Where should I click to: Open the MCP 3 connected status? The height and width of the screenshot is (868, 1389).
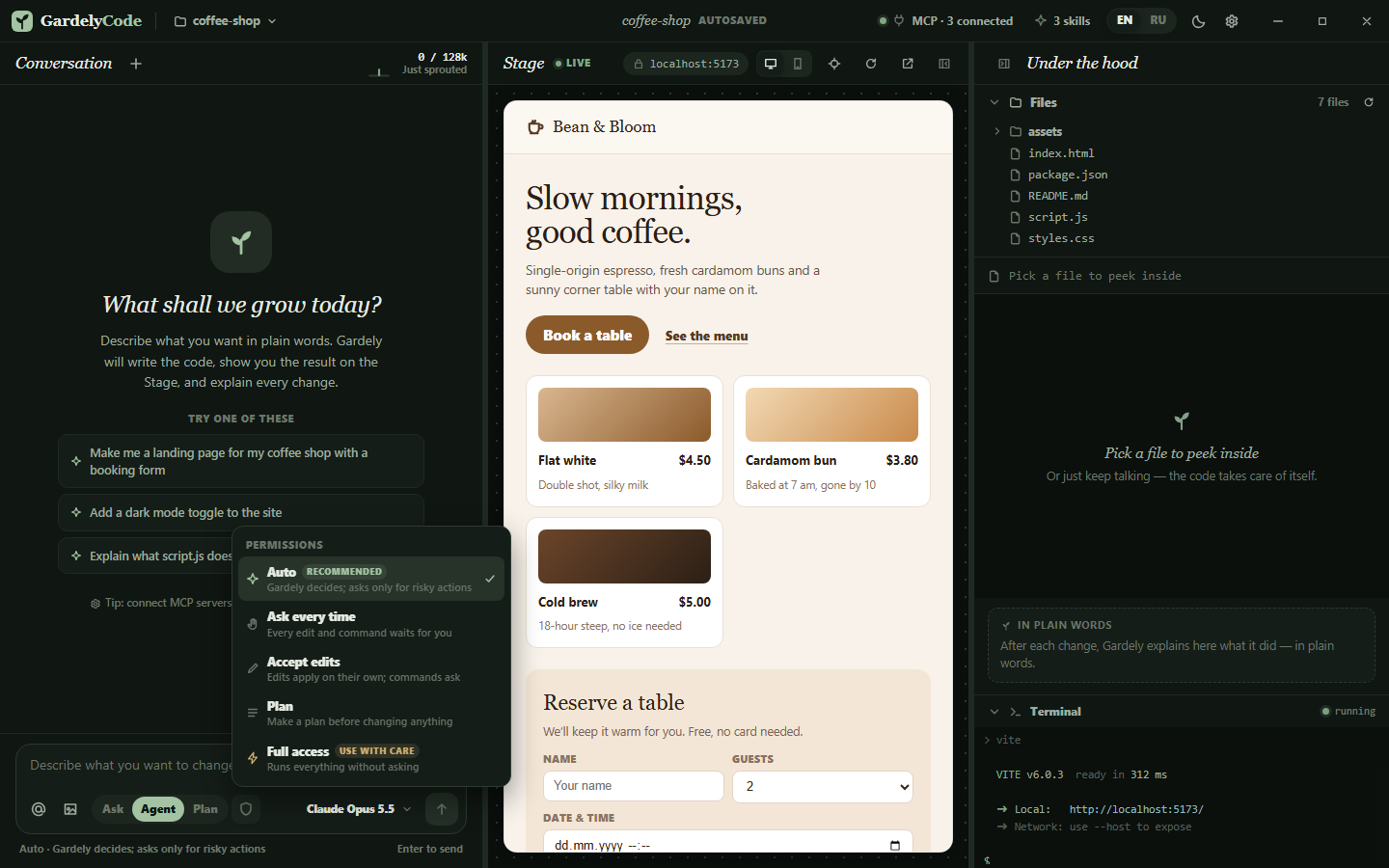945,21
